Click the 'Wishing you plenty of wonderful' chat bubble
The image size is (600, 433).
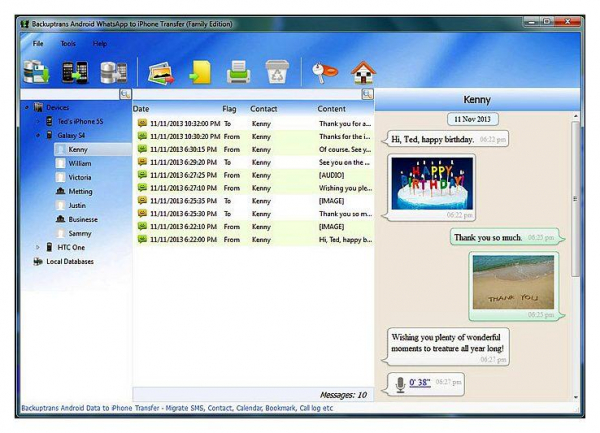pyautogui.click(x=445, y=346)
